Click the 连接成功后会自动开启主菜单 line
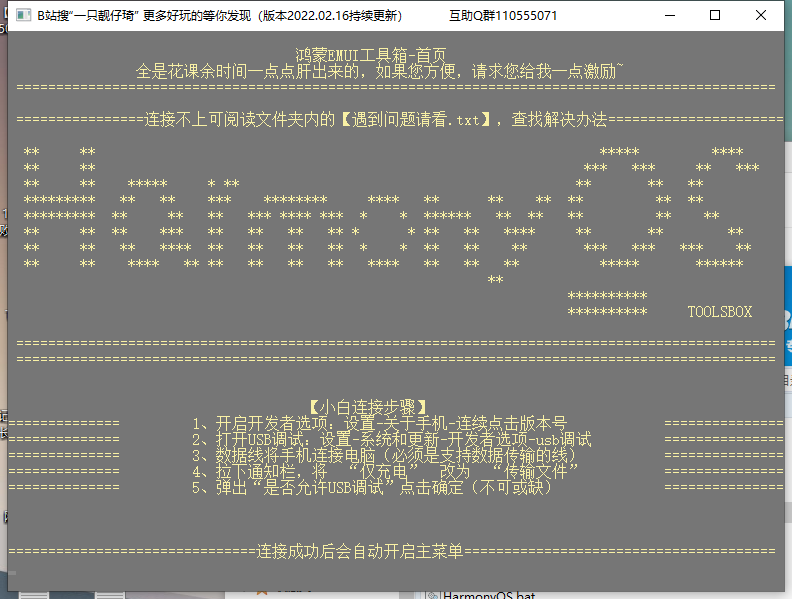 (360, 551)
